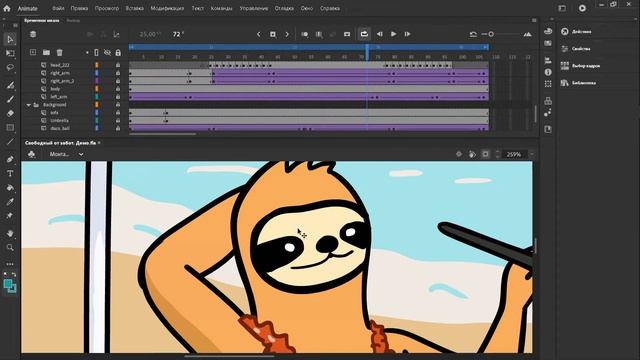Click the stroke and fill color swatch
This screenshot has height=360, width=640.
(10, 286)
